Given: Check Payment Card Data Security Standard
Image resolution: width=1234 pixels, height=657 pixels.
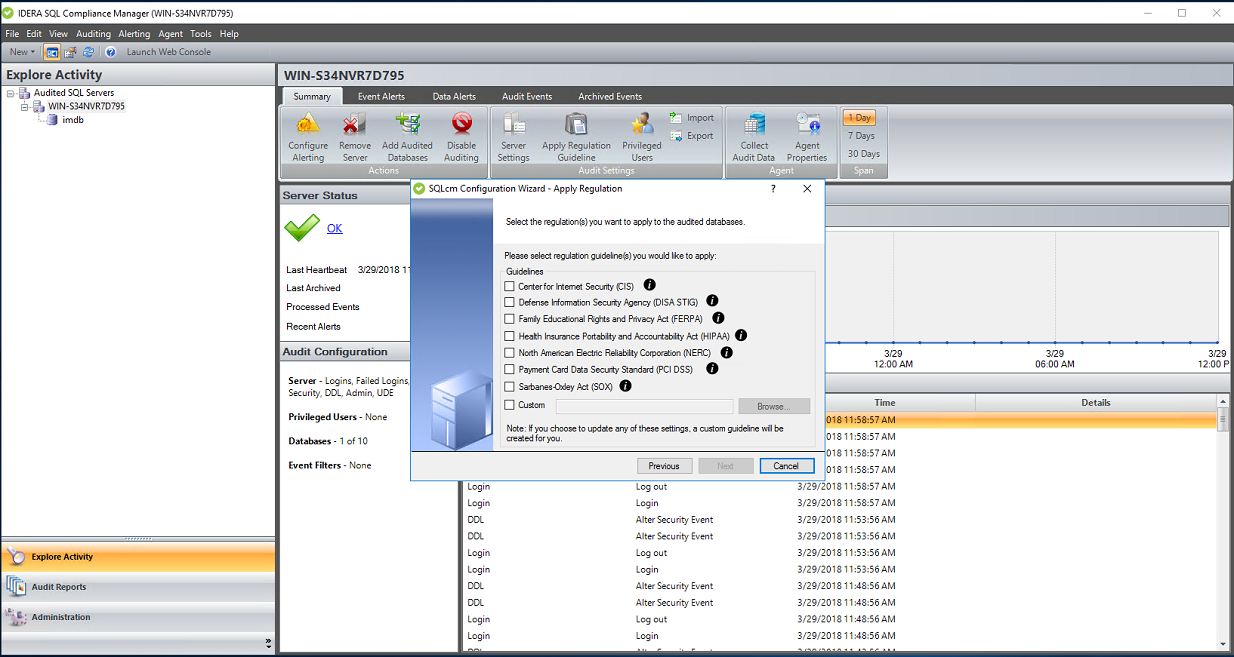Looking at the screenshot, I should [x=510, y=369].
